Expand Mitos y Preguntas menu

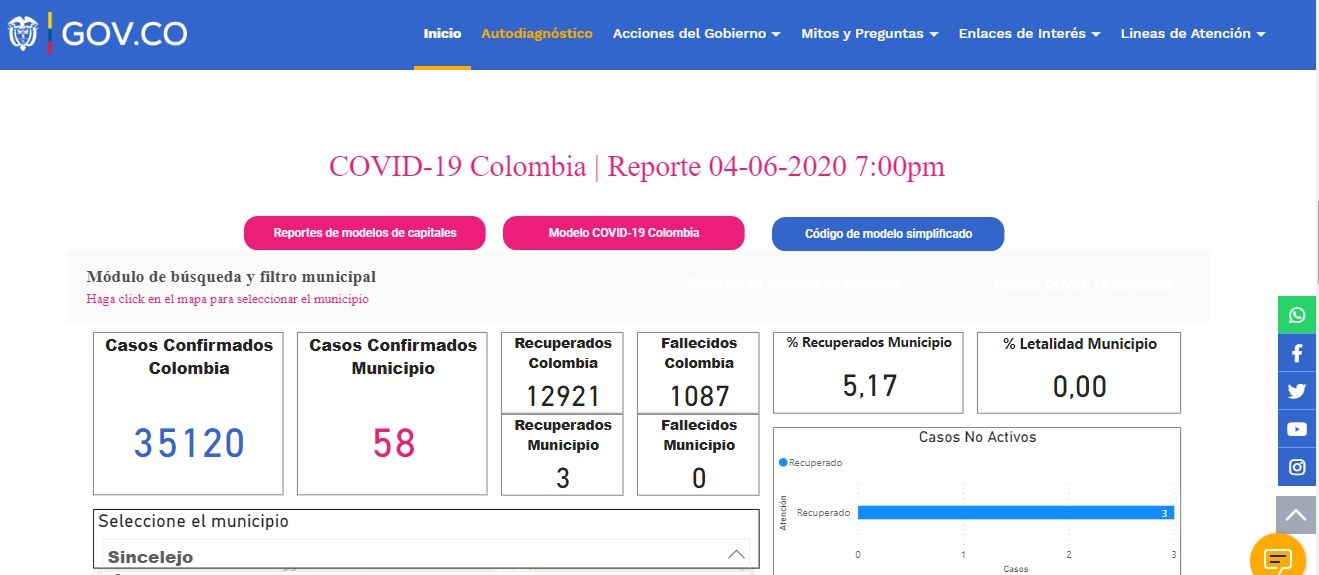coord(869,33)
